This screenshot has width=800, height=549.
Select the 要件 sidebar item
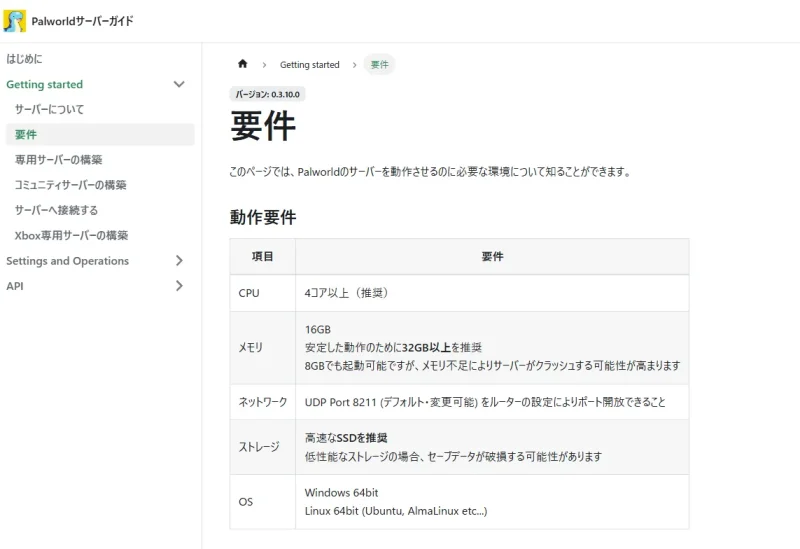click(x=100, y=135)
